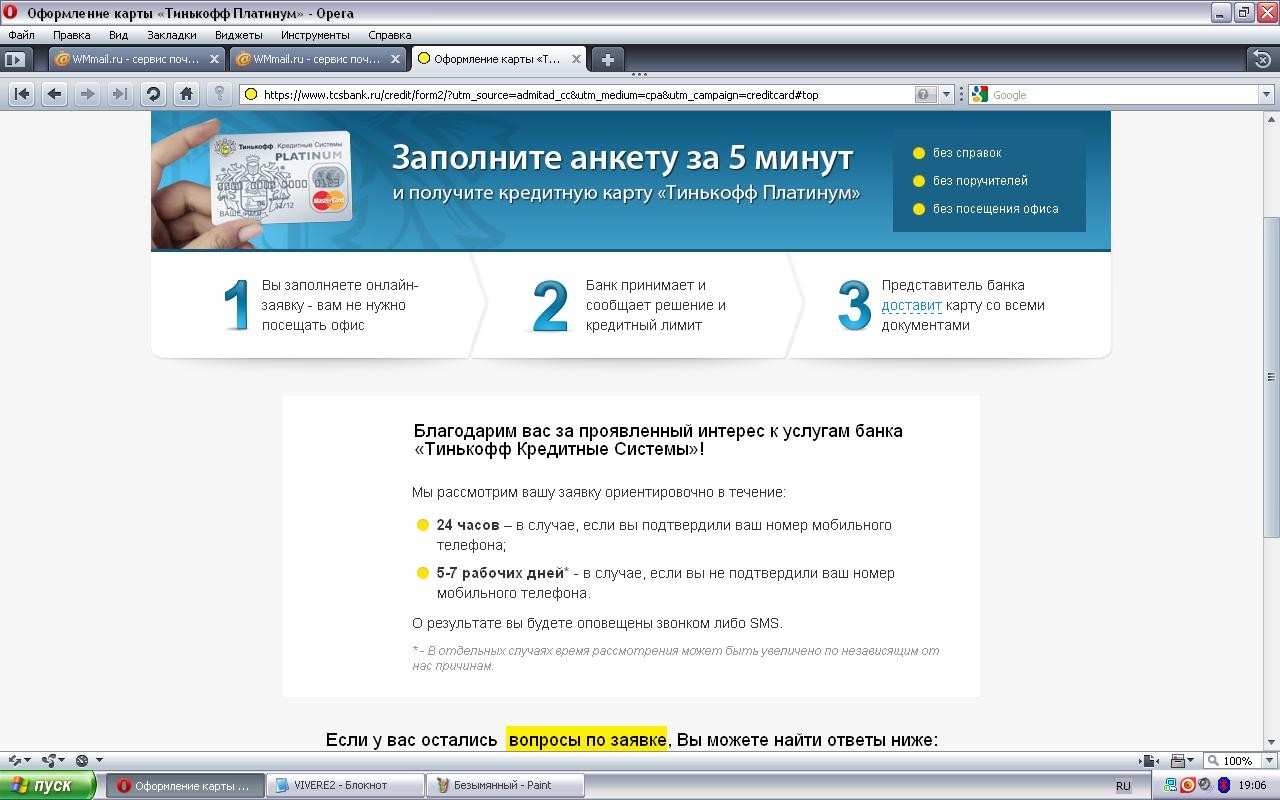Click the Fast Forward navigation button
The image size is (1280, 800).
(x=120, y=94)
